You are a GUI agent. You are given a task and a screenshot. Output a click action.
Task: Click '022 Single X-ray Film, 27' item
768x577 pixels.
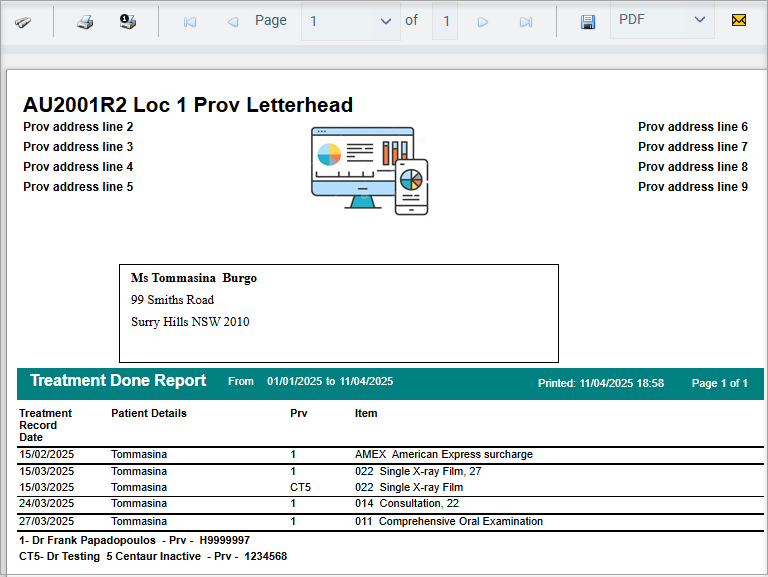coord(418,472)
